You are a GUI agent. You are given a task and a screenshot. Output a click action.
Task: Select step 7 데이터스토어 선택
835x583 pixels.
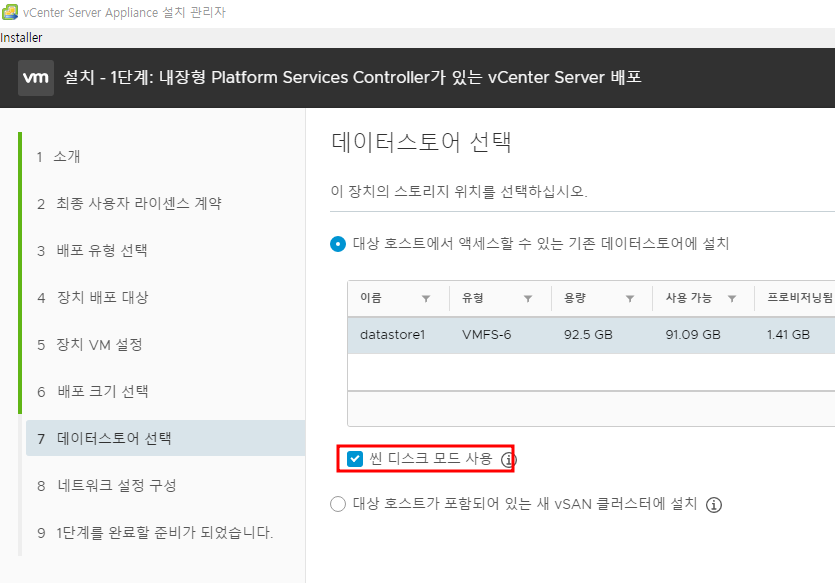pos(166,438)
